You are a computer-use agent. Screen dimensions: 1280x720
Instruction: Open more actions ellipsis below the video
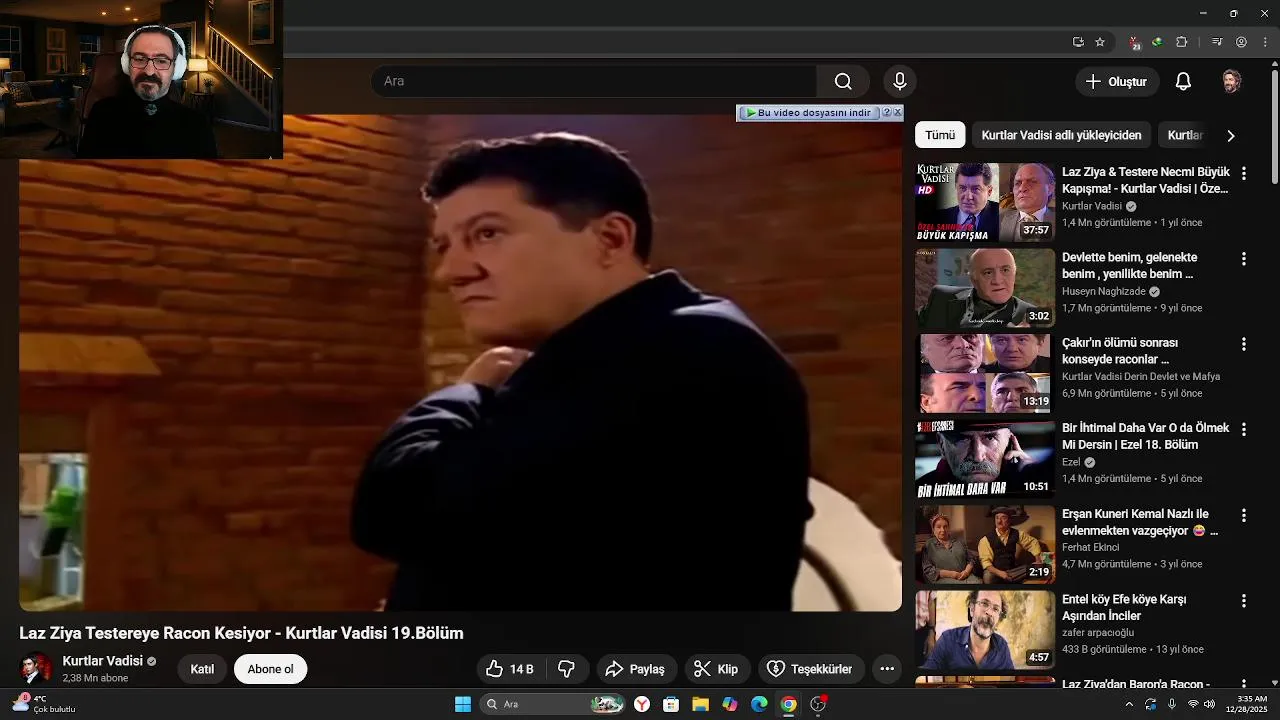pos(887,669)
